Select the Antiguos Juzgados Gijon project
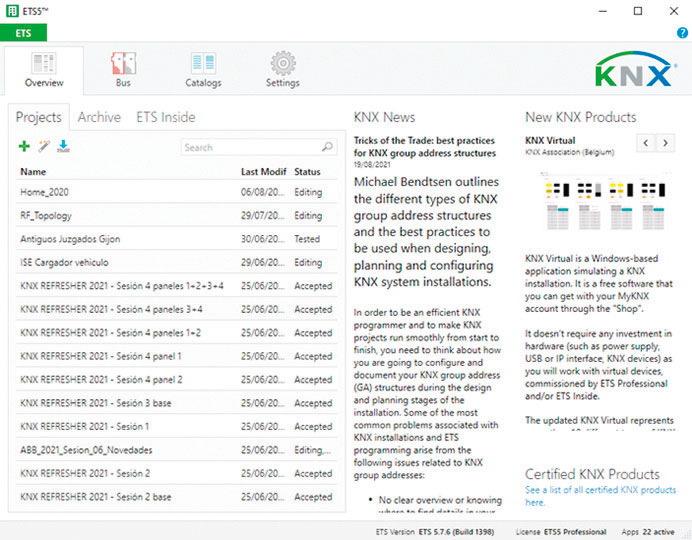This screenshot has width=692, height=540. pos(177,239)
